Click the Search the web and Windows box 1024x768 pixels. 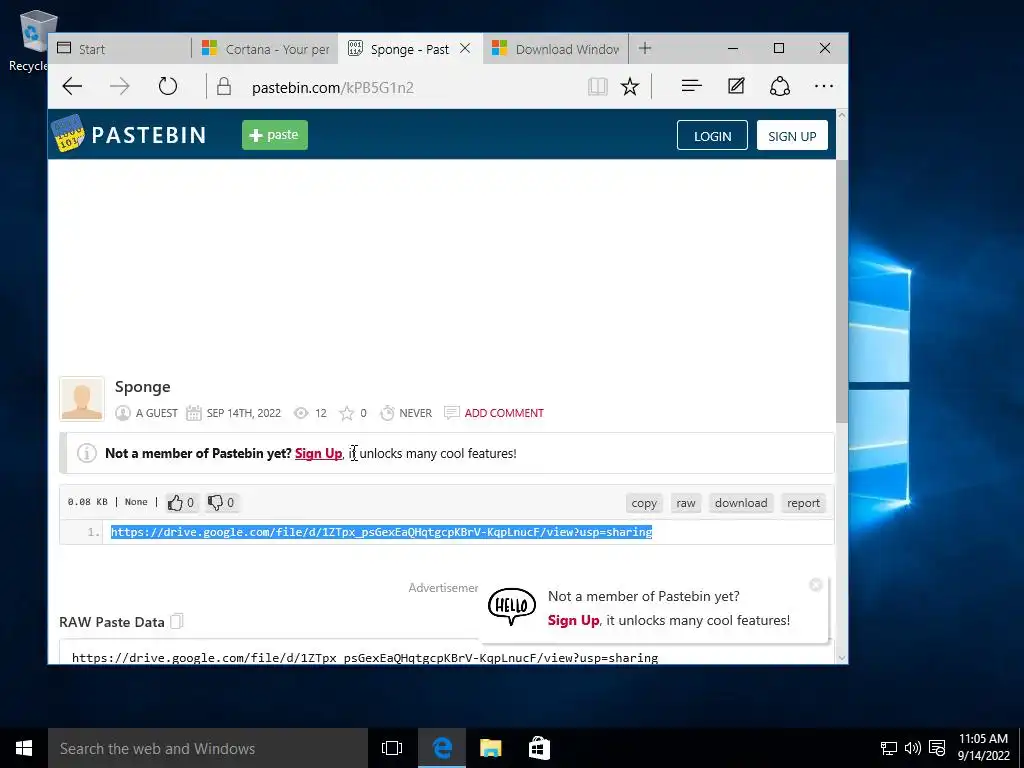pos(208,748)
